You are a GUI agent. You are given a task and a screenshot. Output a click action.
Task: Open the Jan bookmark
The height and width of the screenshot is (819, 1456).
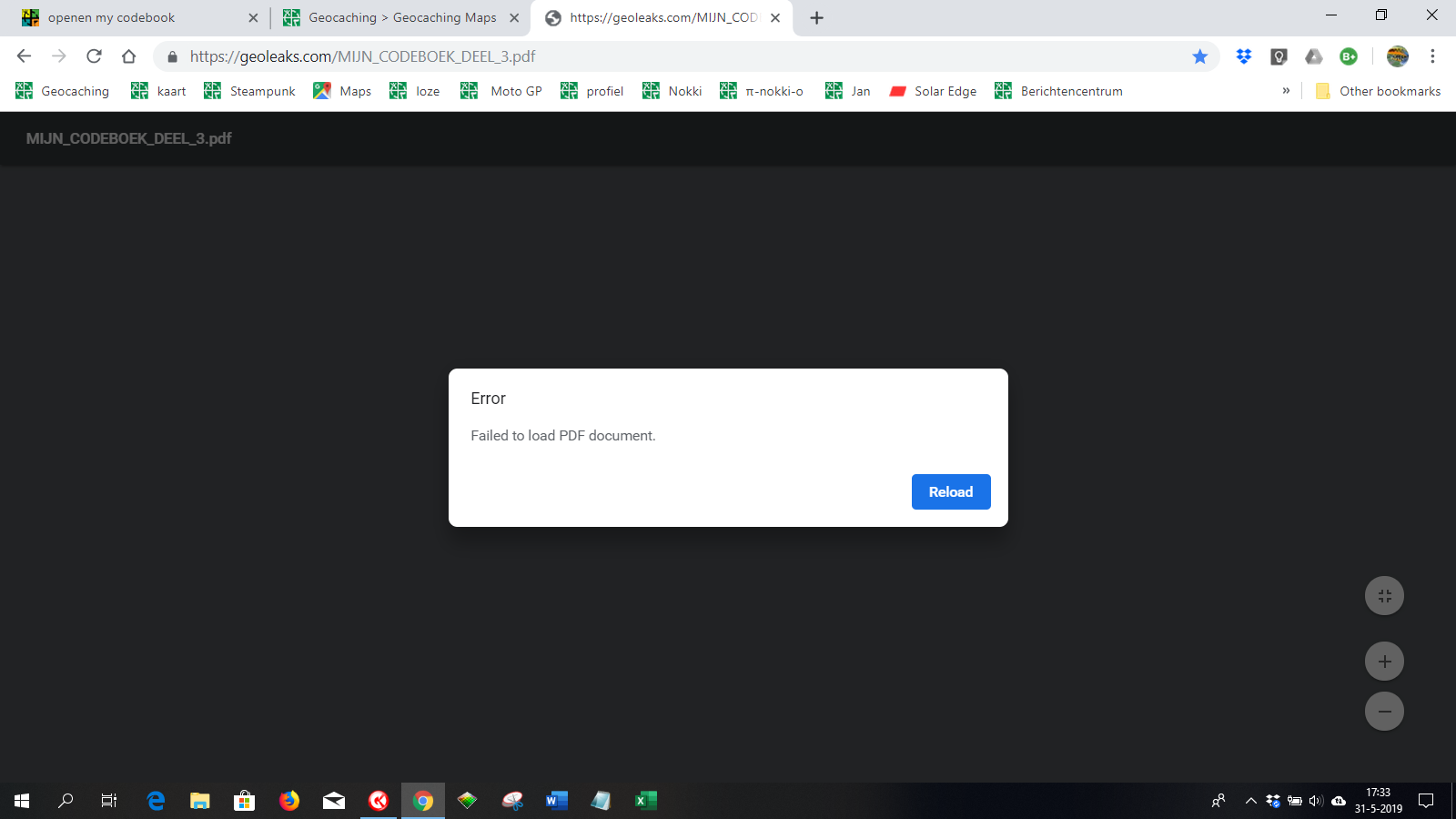pyautogui.click(x=848, y=91)
